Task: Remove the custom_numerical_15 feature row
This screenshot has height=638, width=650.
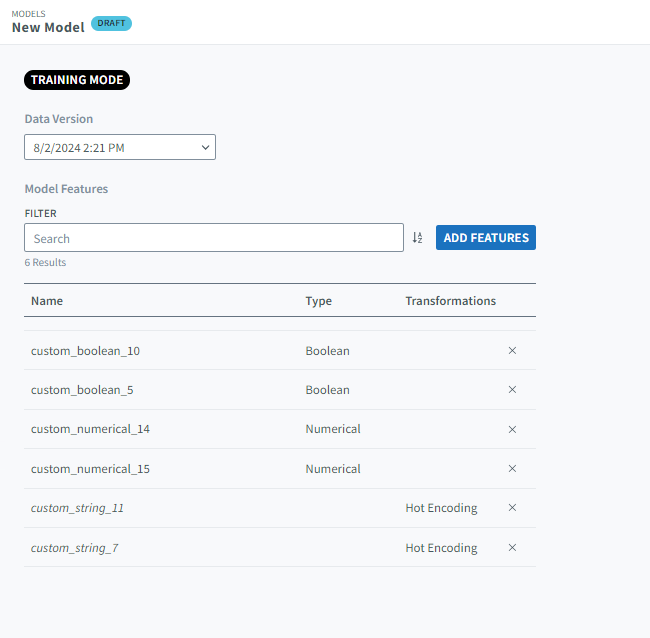Action: (512, 469)
